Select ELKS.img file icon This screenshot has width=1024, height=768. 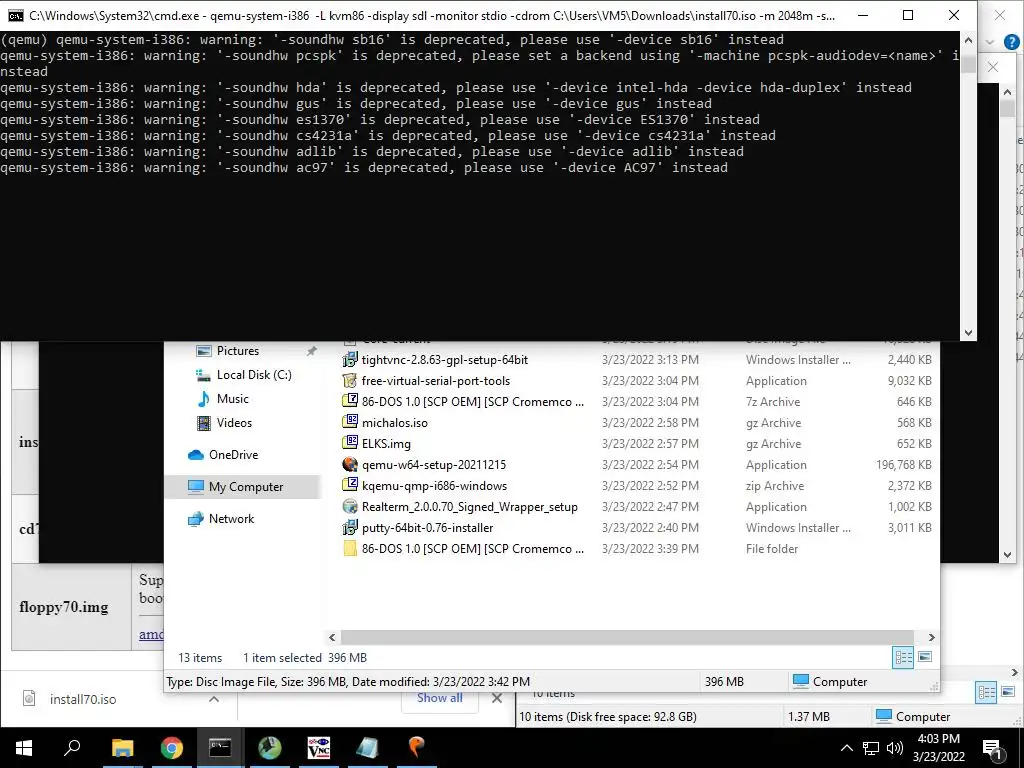click(x=350, y=443)
